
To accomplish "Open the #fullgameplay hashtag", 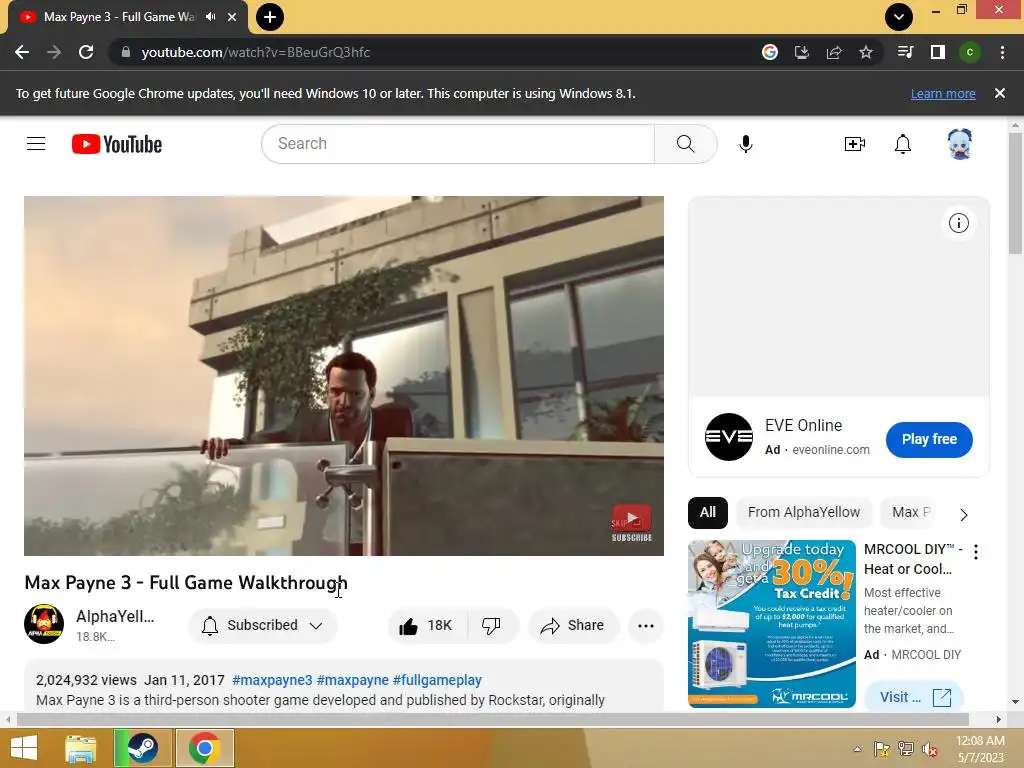I will click(x=437, y=680).
